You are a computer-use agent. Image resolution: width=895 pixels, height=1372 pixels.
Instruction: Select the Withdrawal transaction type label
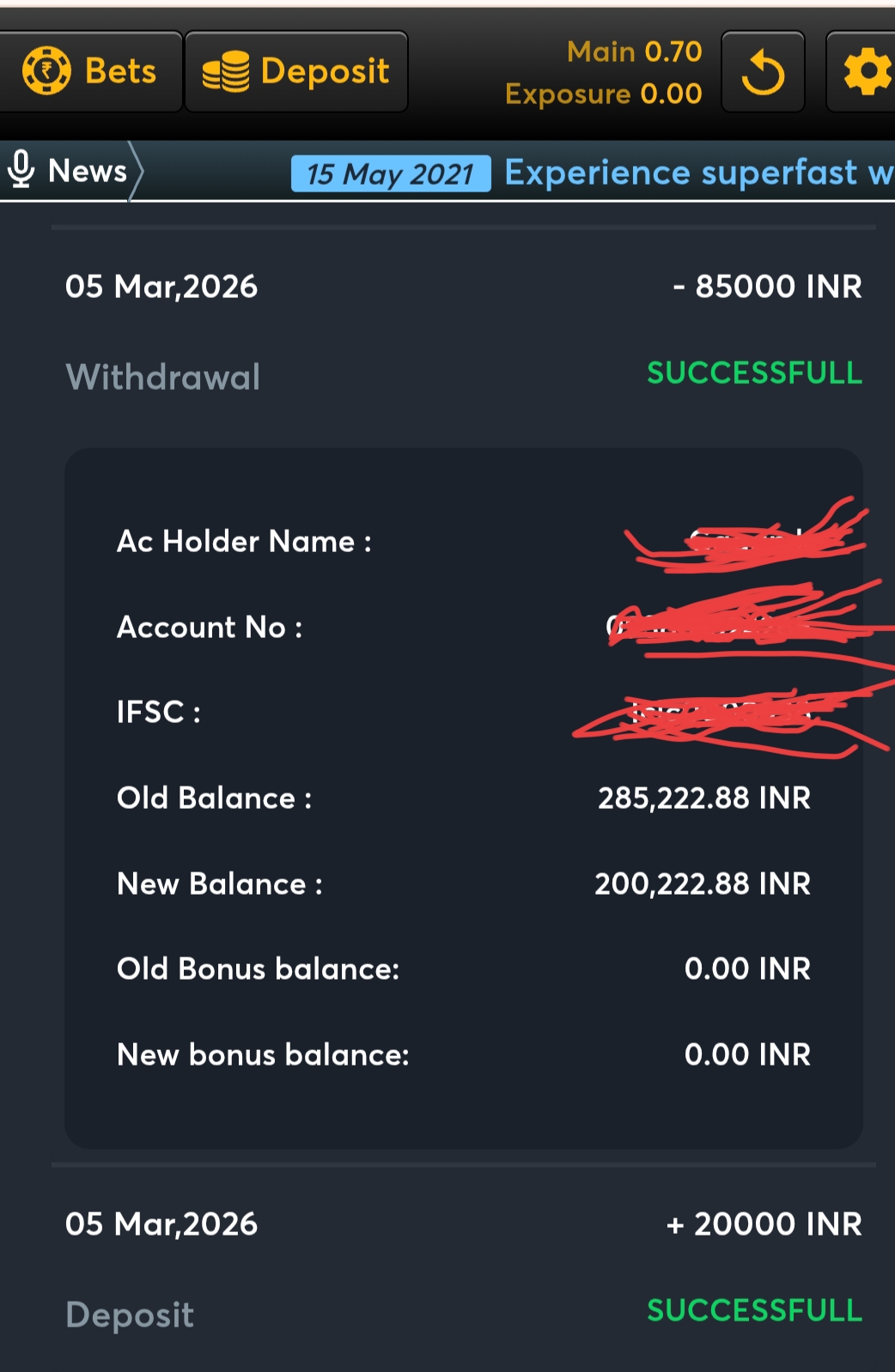(163, 377)
